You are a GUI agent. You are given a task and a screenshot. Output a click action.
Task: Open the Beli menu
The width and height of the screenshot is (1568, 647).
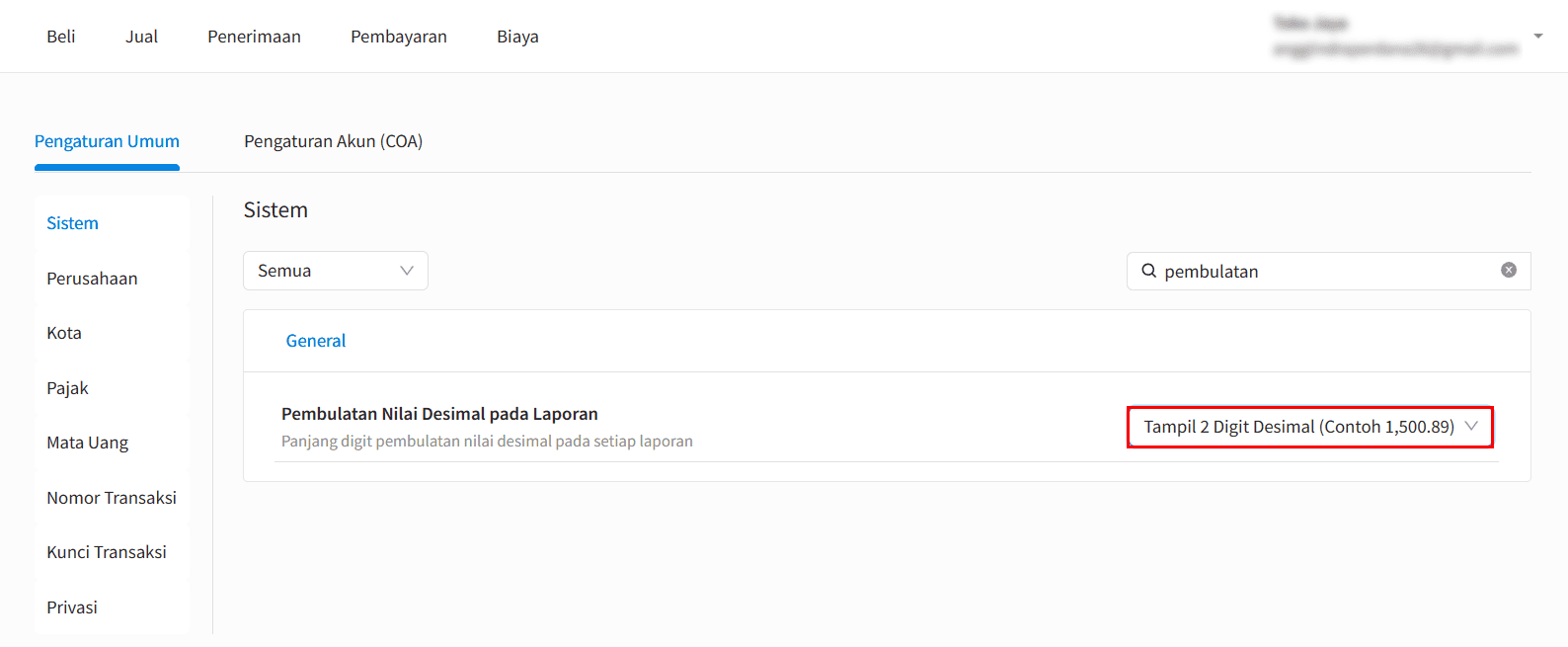(60, 36)
